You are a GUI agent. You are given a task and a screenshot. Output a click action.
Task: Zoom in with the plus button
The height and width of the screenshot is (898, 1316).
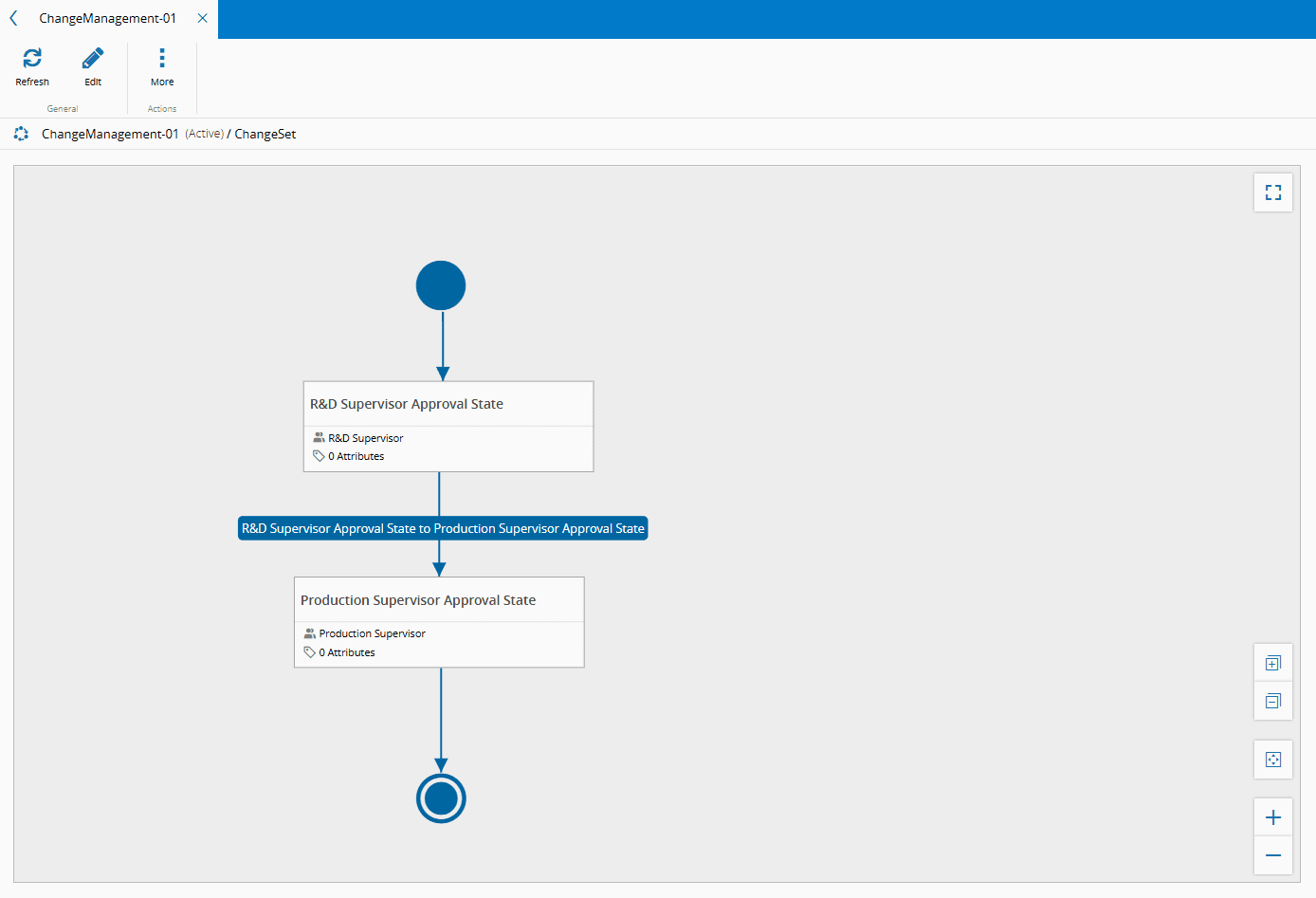tap(1273, 817)
